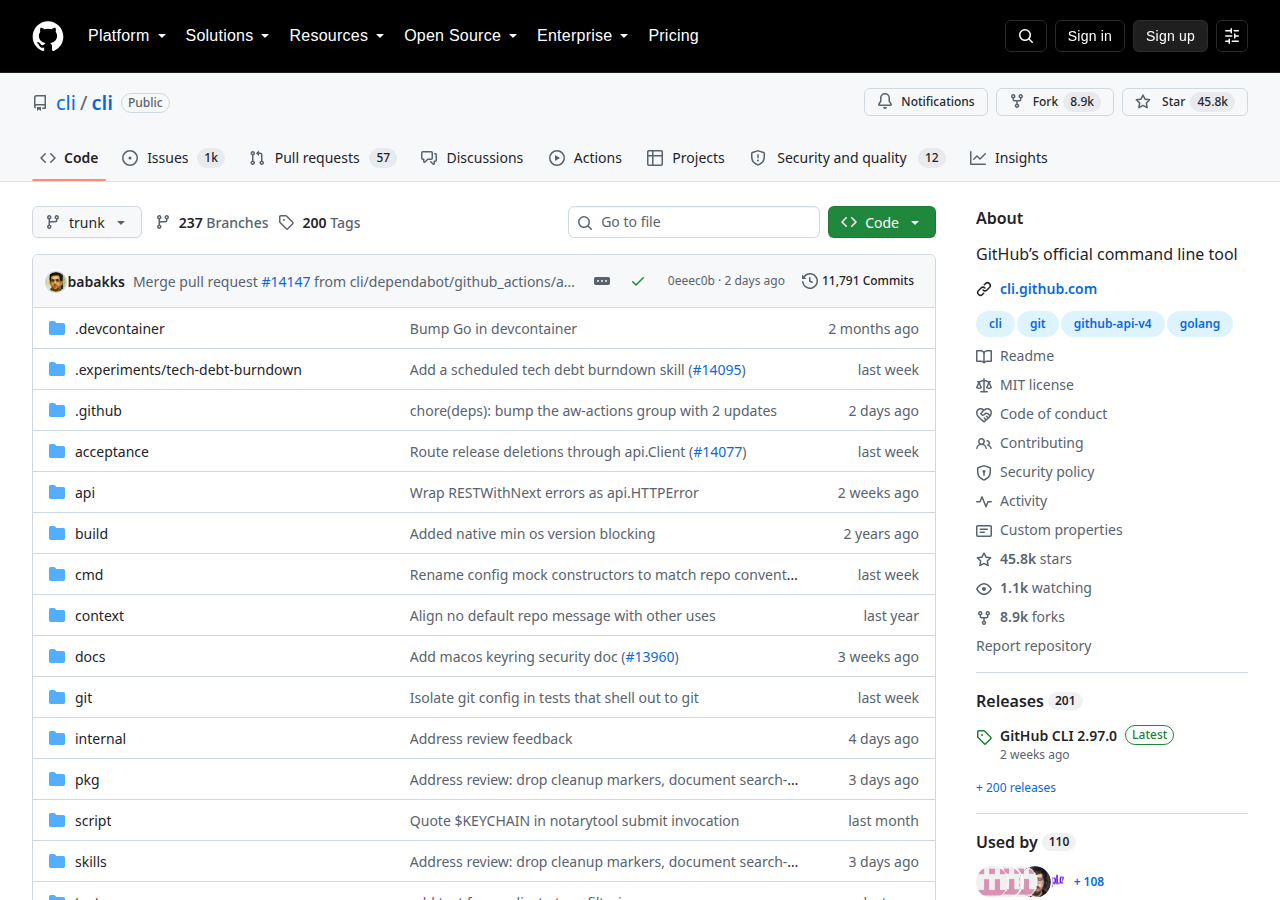Open the appearance settings slider icon
Viewport: 1280px width, 900px height.
click(x=1232, y=36)
